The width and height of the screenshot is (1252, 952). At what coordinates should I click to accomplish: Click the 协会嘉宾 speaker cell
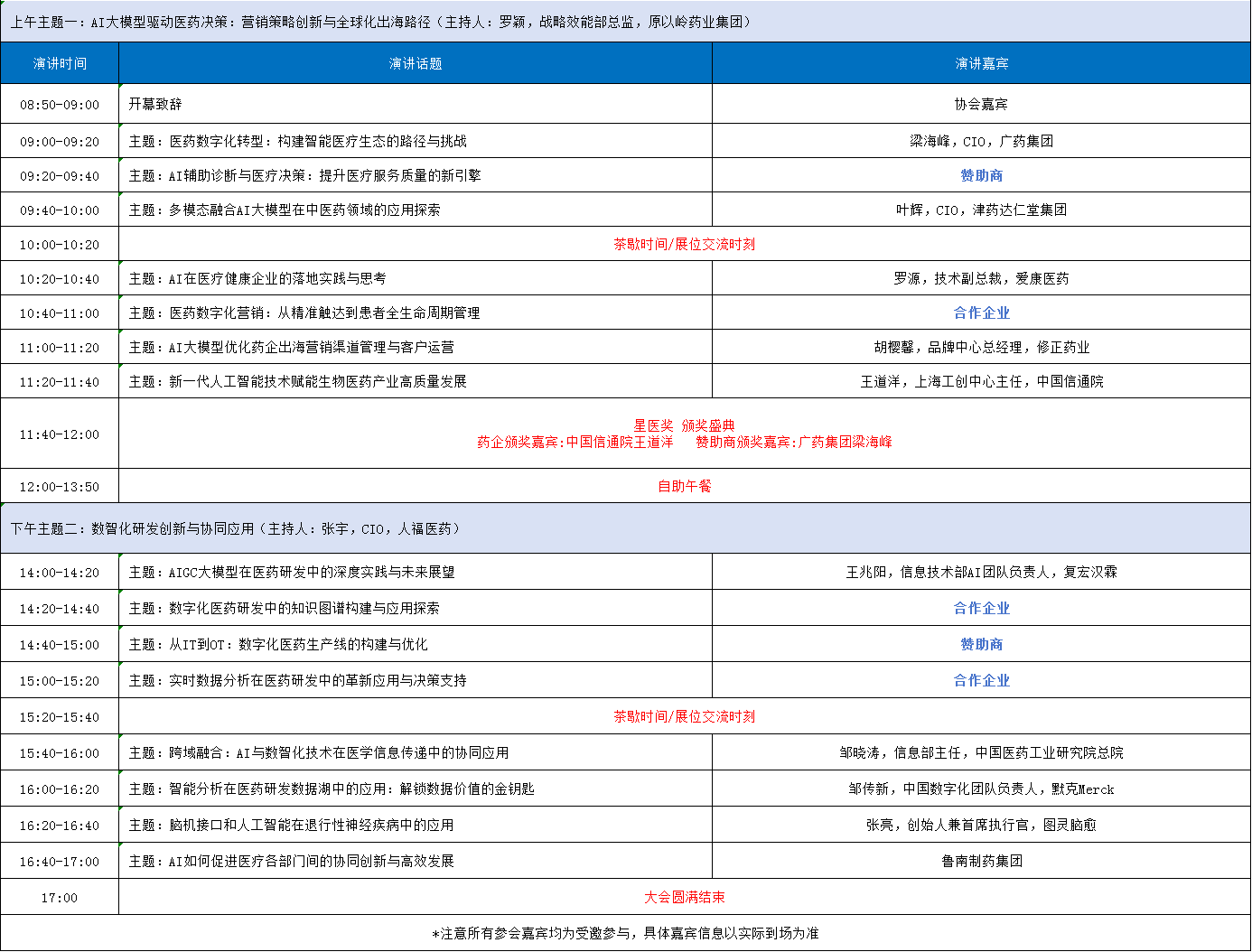(x=982, y=104)
